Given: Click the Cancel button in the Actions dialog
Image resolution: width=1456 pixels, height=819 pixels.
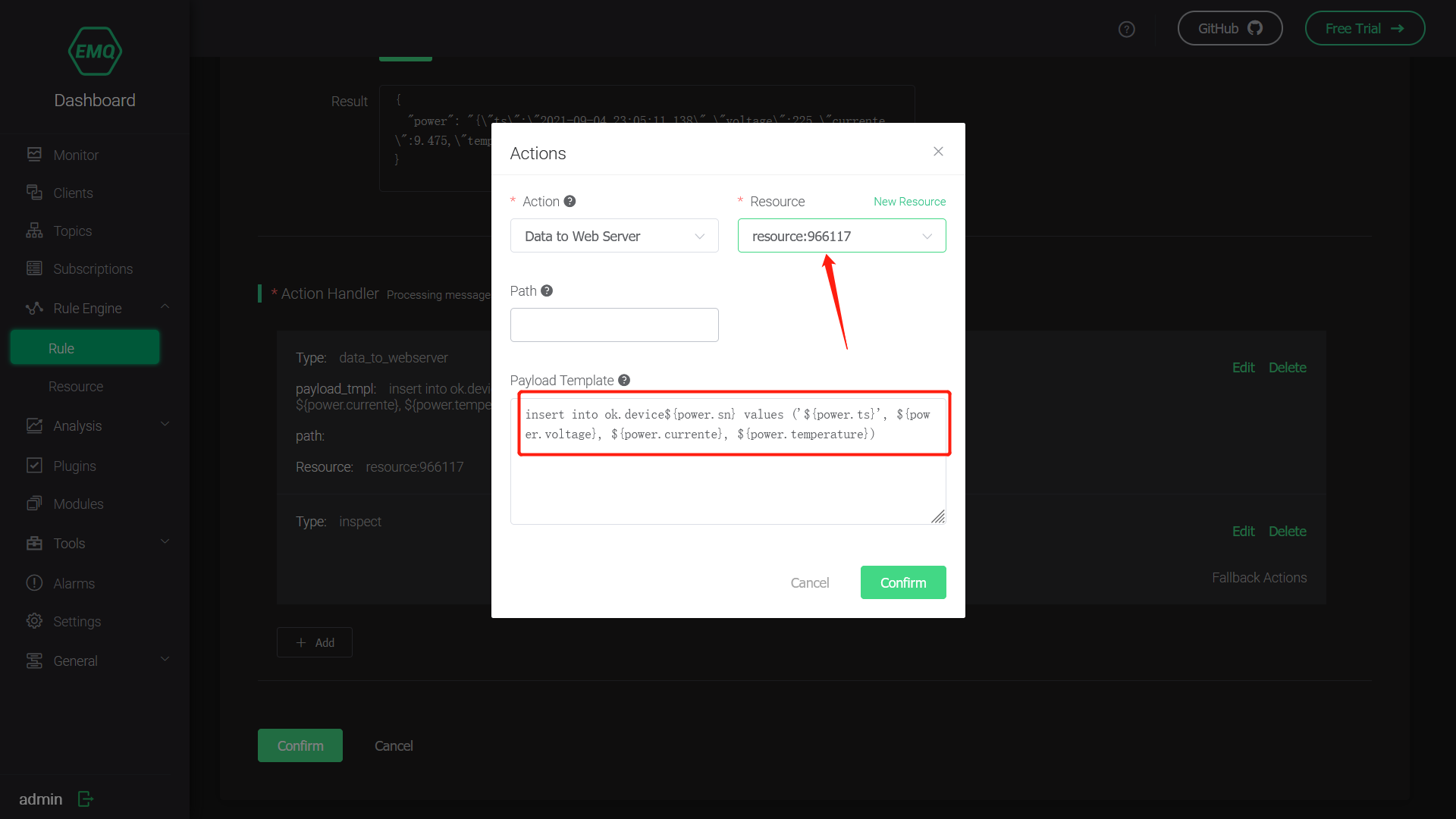Looking at the screenshot, I should point(809,583).
